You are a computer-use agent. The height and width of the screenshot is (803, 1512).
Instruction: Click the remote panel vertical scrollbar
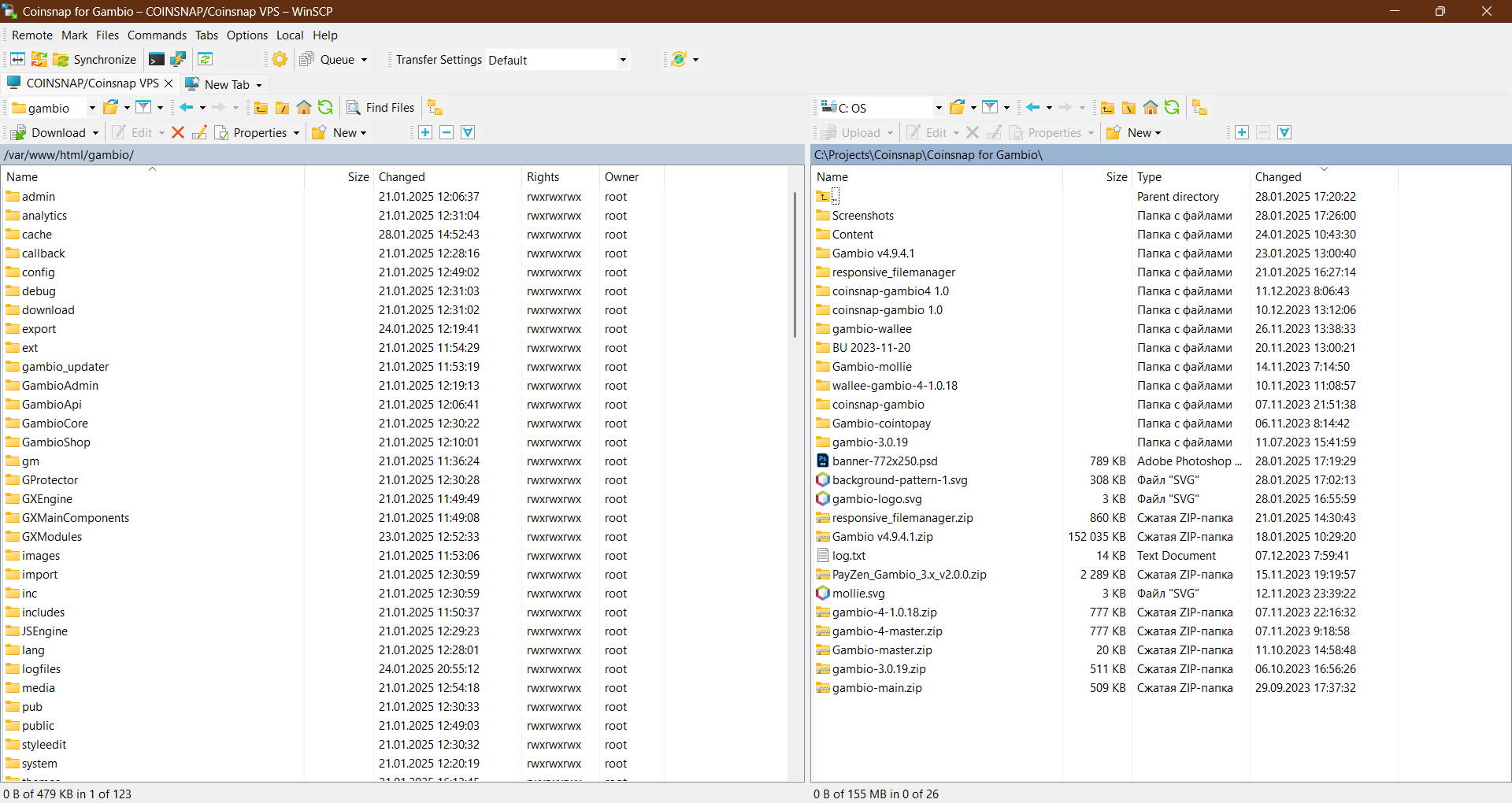(x=795, y=264)
